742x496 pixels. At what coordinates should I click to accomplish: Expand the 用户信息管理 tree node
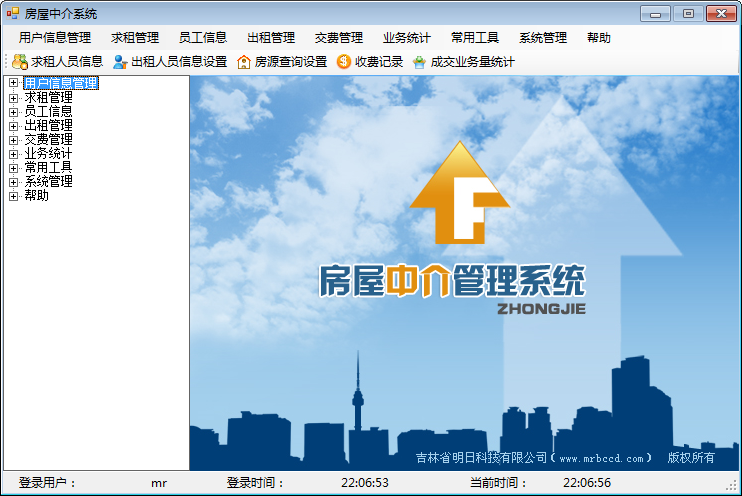tap(13, 83)
